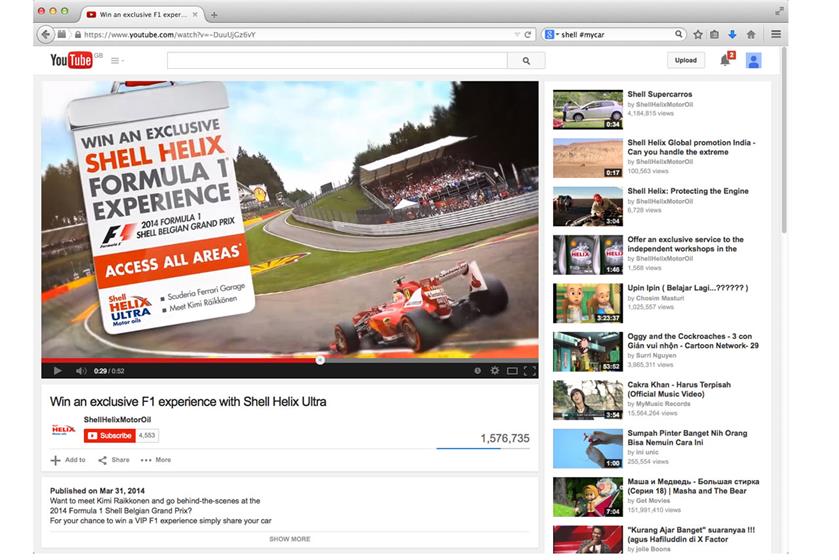Open the notifications bell icon
Screen dimensions: 839x560
point(725,60)
